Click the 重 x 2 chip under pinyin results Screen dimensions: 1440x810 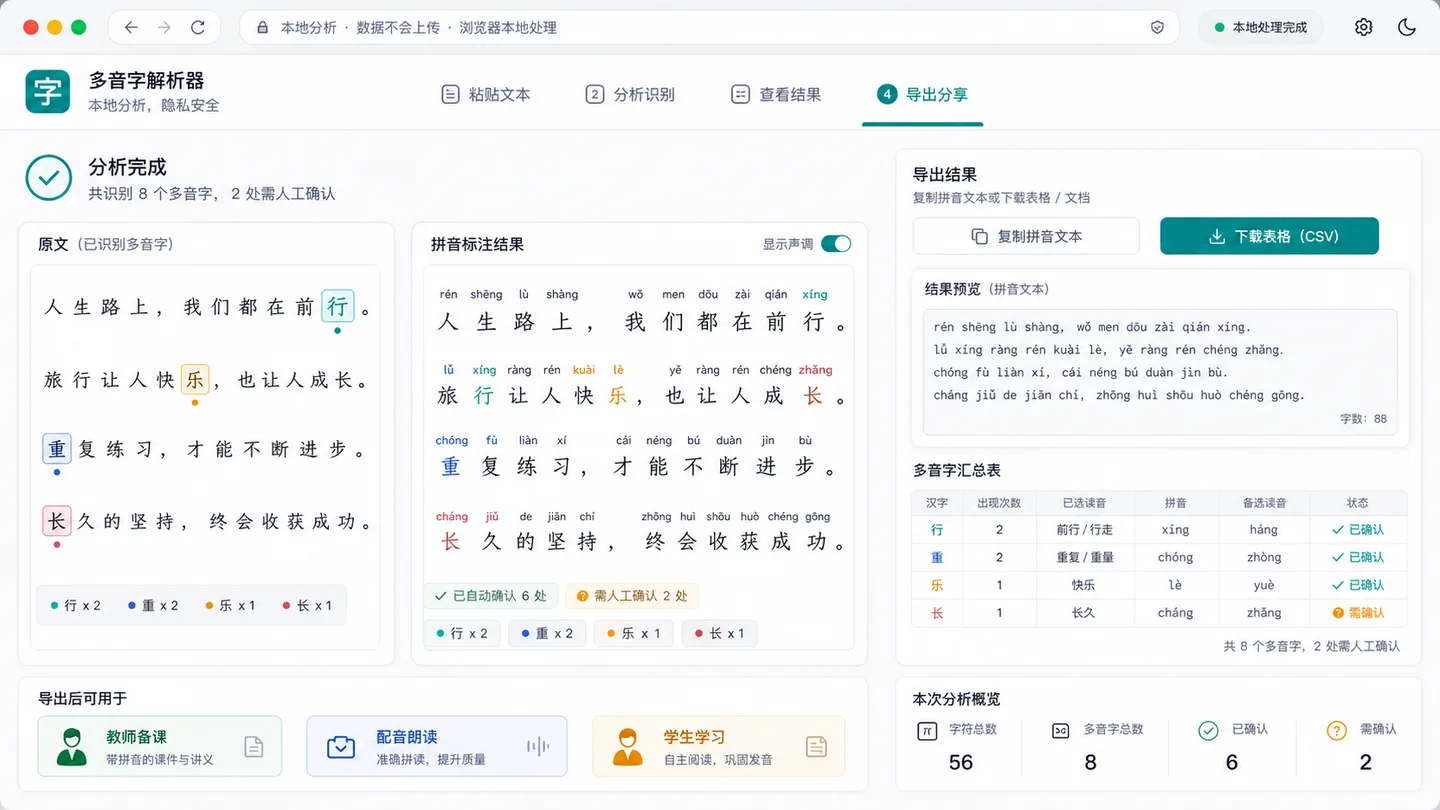(547, 633)
